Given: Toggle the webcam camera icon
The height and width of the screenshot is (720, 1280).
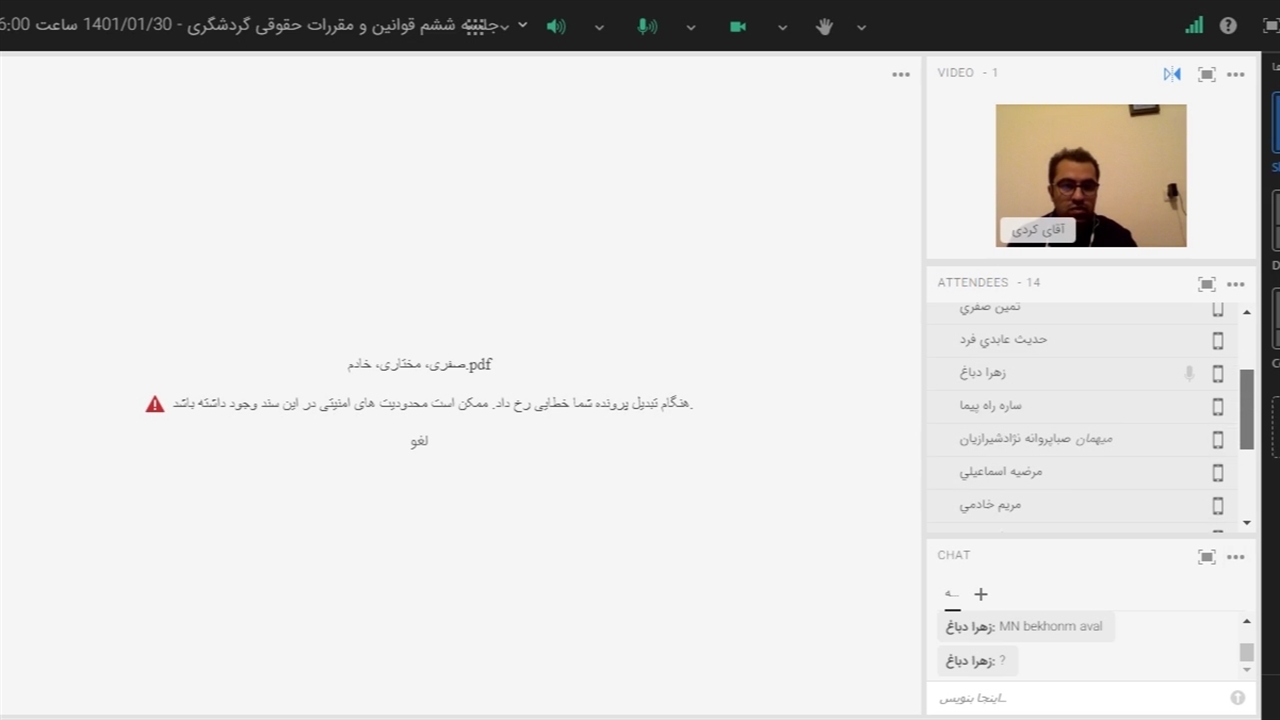Looking at the screenshot, I should (738, 27).
